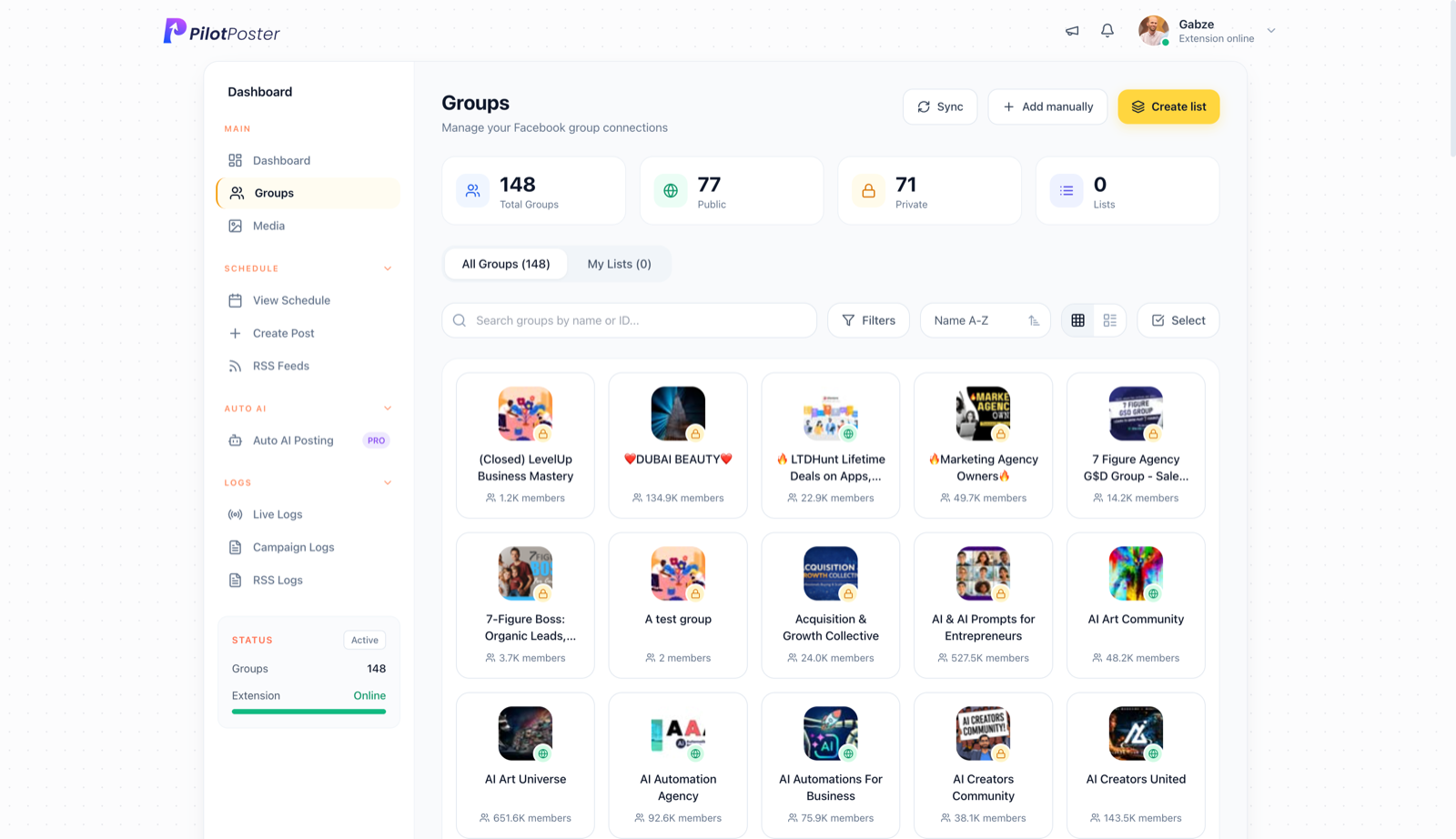Open the Name A-Z sort dropdown

(x=986, y=320)
